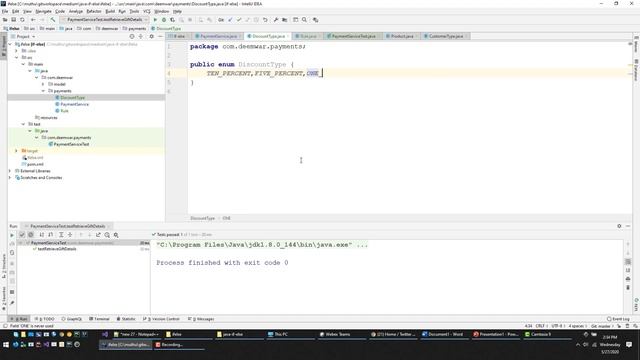
Task: Select testRetrieveGiftDetails in test results
Action: [x=57, y=249]
